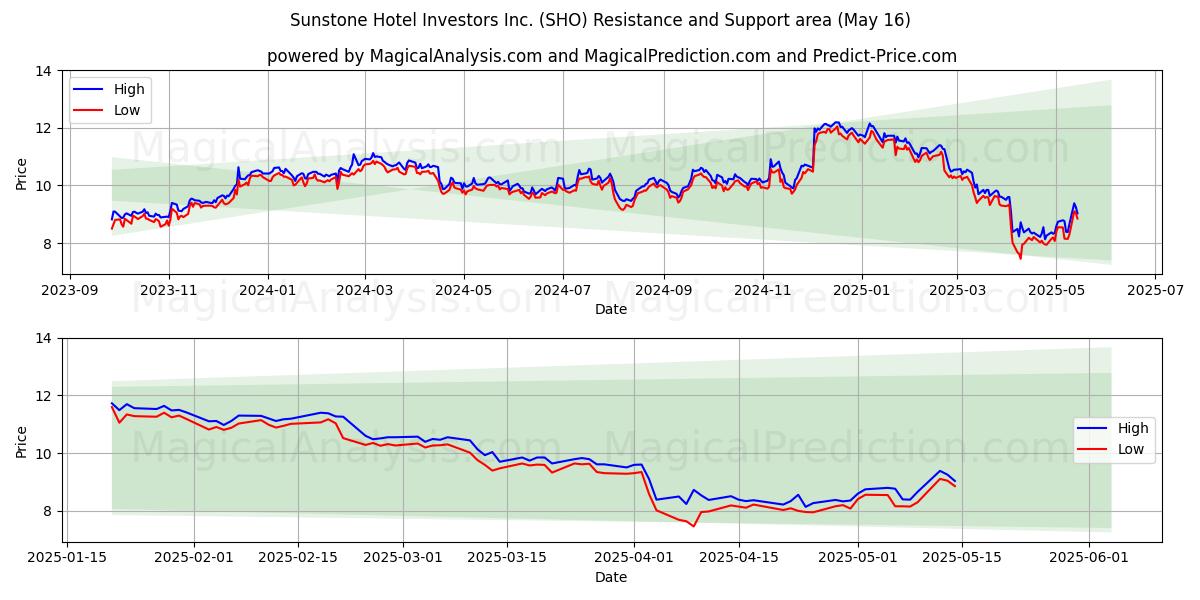Image resolution: width=1200 pixels, height=600 pixels.
Task: Click the 2025-03-01 tick label in bottom chart
Action: click(403, 559)
